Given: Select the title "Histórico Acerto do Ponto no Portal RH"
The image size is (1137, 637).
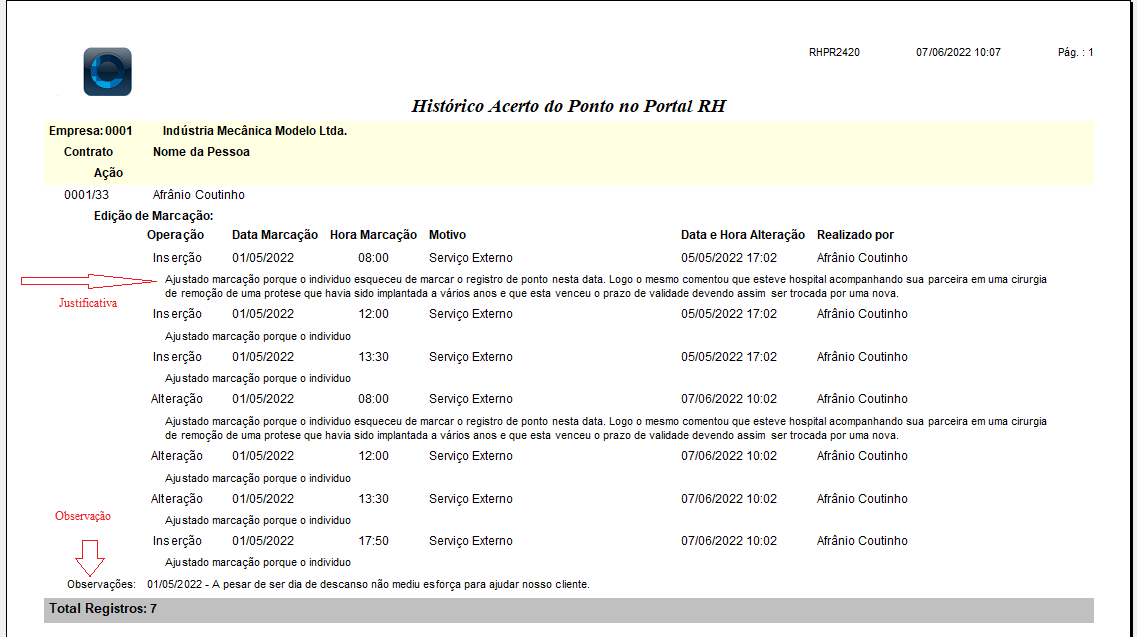Looking at the screenshot, I should tap(568, 106).
